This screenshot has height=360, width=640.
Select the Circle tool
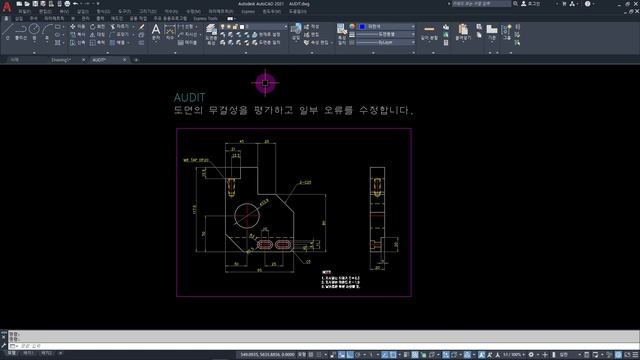pyautogui.click(x=34, y=32)
